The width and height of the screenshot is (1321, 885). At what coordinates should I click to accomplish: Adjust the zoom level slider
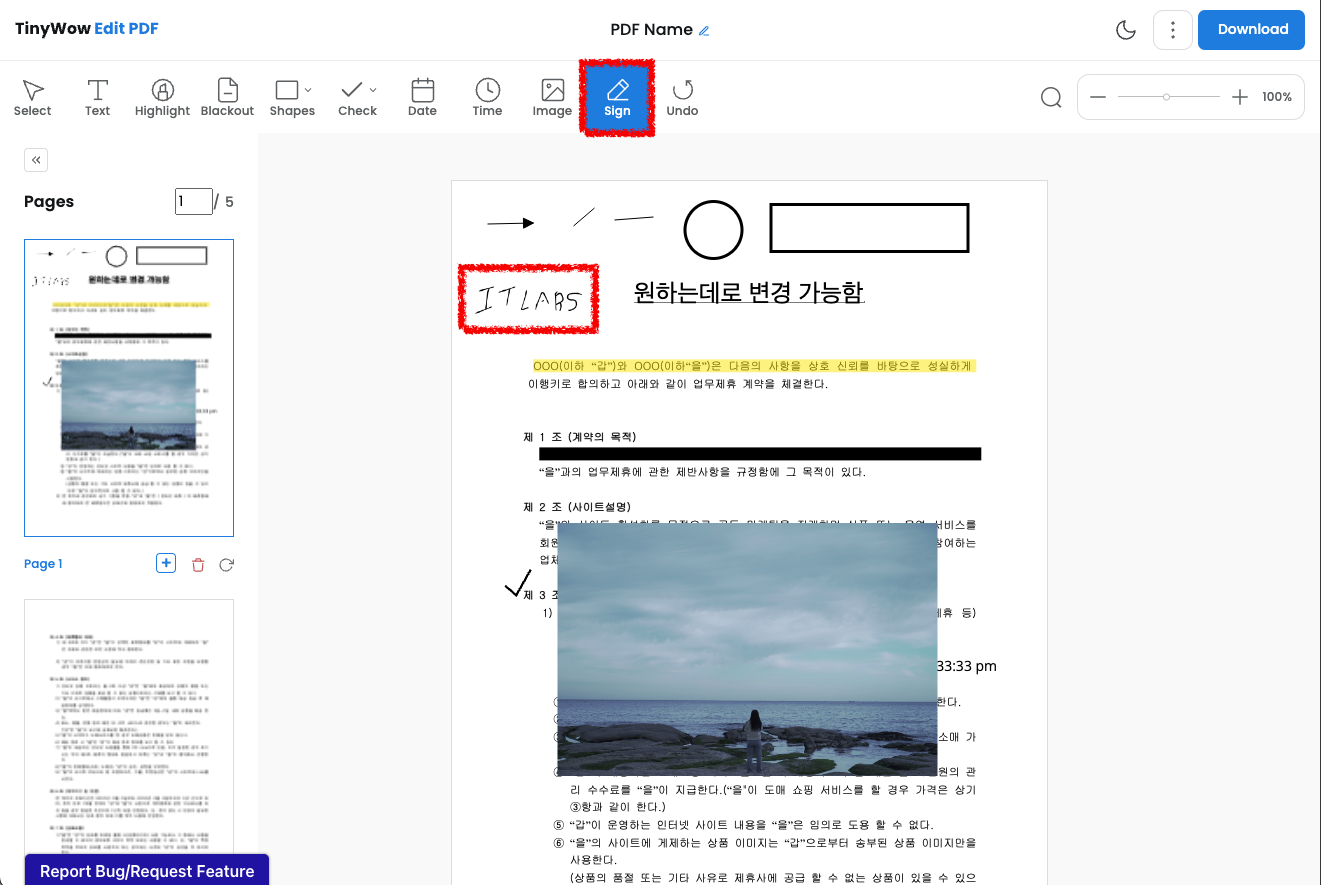click(x=1167, y=97)
